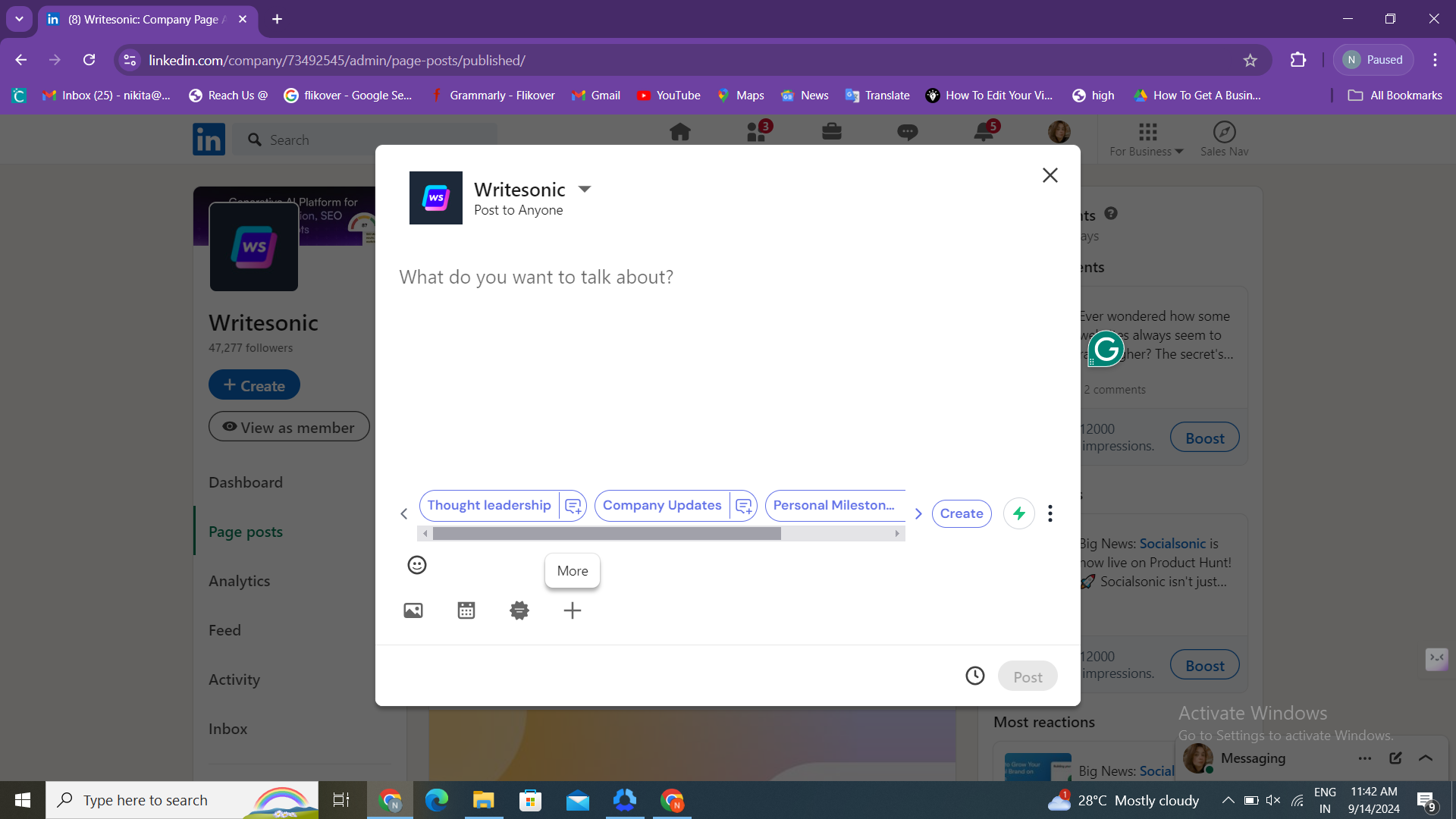
Task: Open the help icon near Posts heading
Action: pyautogui.click(x=1111, y=214)
